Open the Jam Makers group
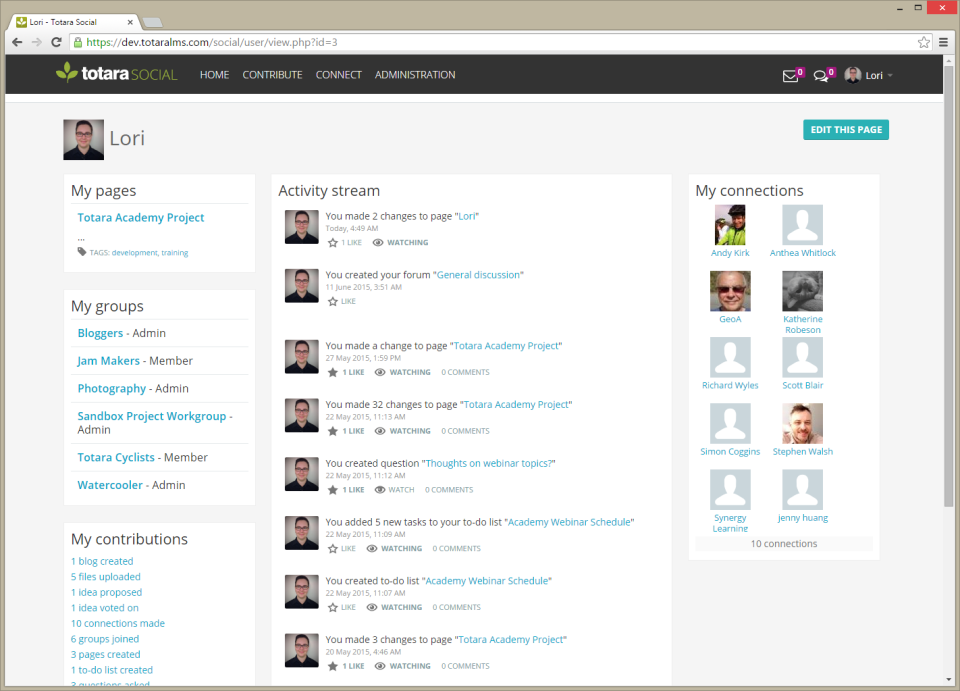 pyautogui.click(x=108, y=360)
